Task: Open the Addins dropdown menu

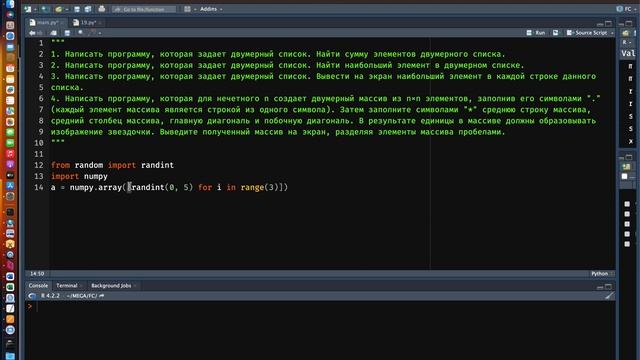Action: point(211,9)
